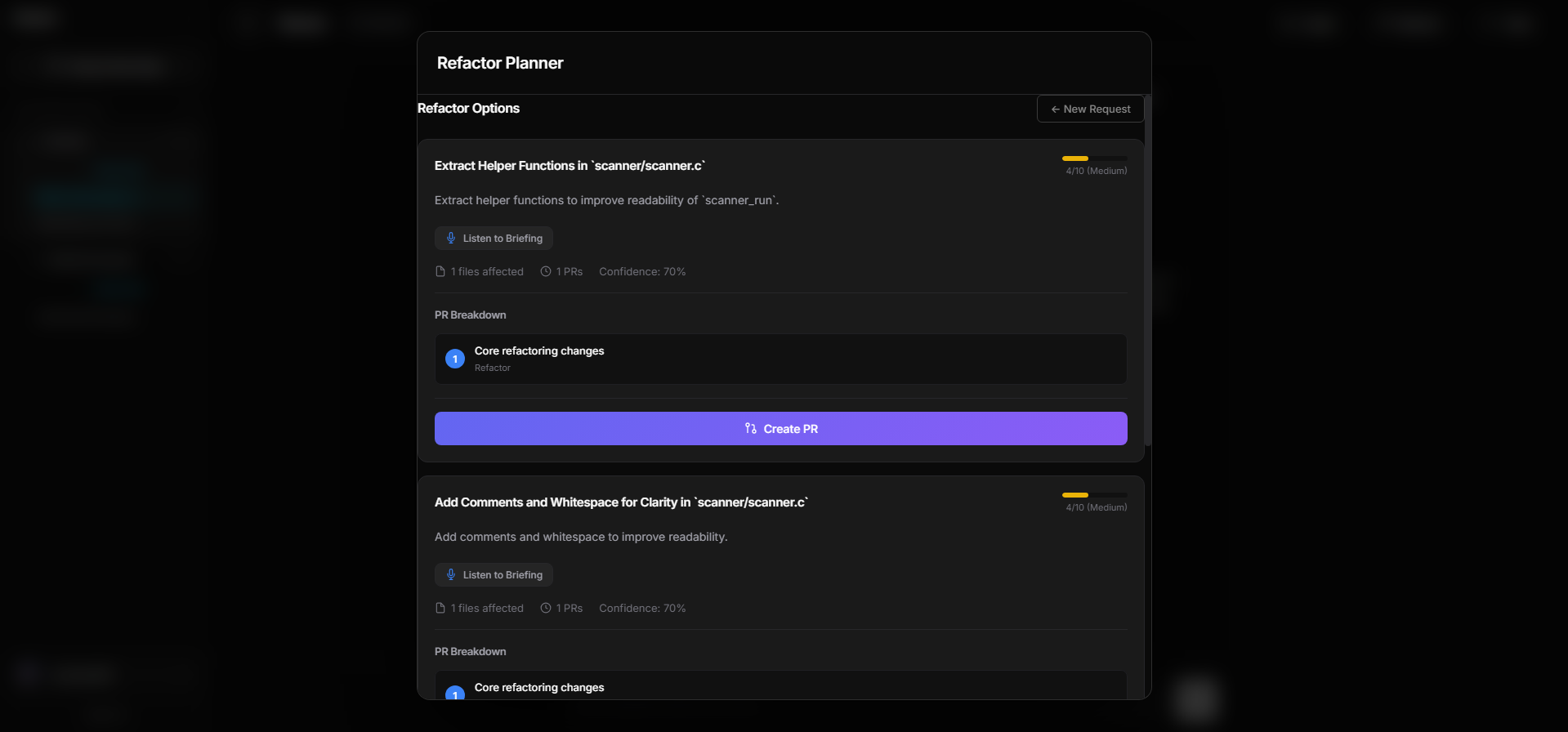1568x732 pixels.
Task: Click the complexity bar on the Add Comments card
Action: 1094,495
